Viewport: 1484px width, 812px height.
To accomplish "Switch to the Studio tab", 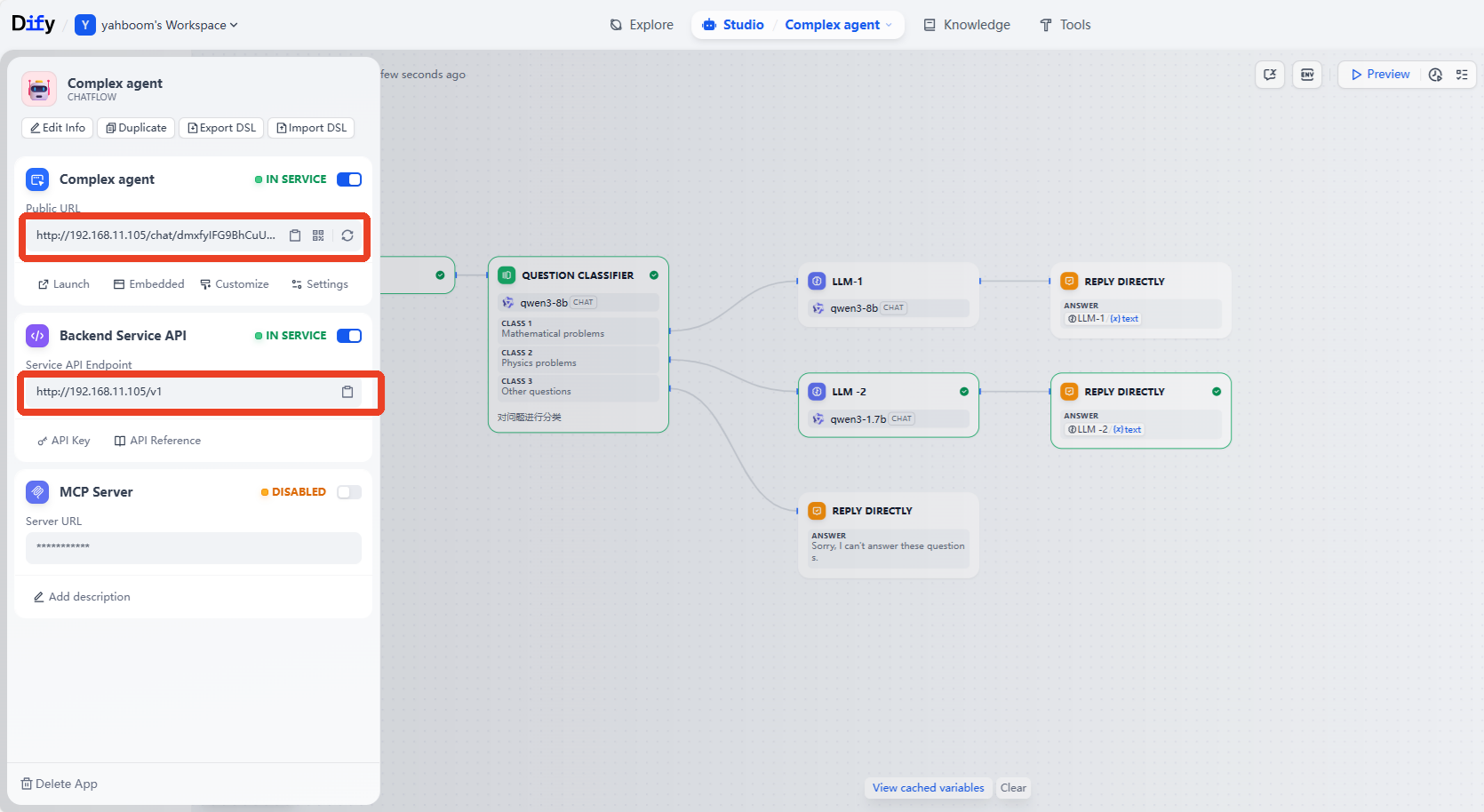I will pos(733,25).
